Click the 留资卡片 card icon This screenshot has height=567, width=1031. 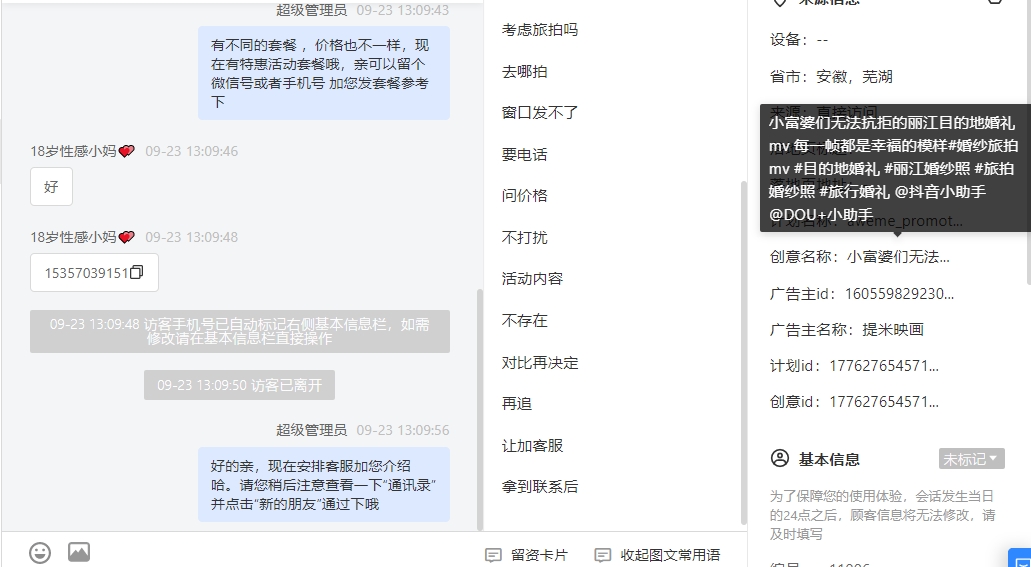[x=493, y=555]
